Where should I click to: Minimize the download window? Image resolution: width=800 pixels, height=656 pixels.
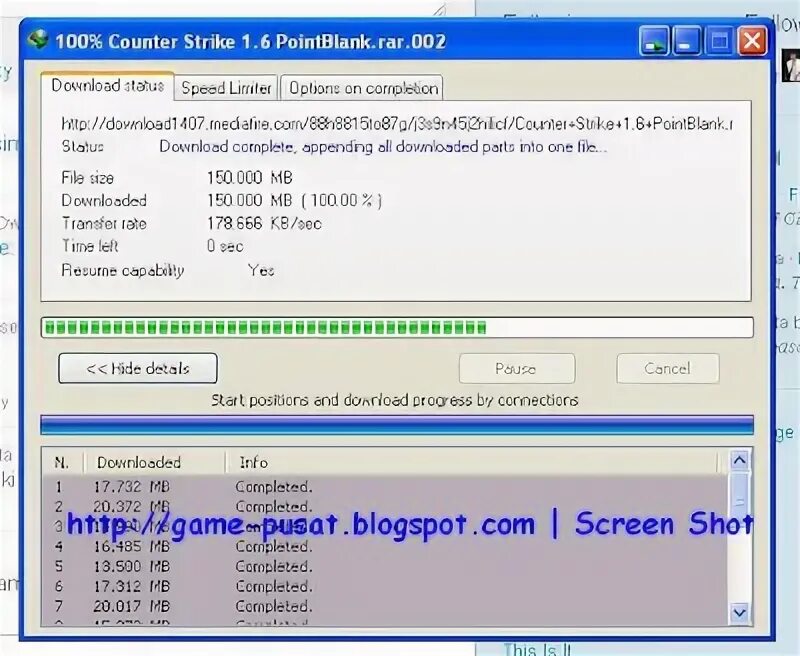click(687, 41)
